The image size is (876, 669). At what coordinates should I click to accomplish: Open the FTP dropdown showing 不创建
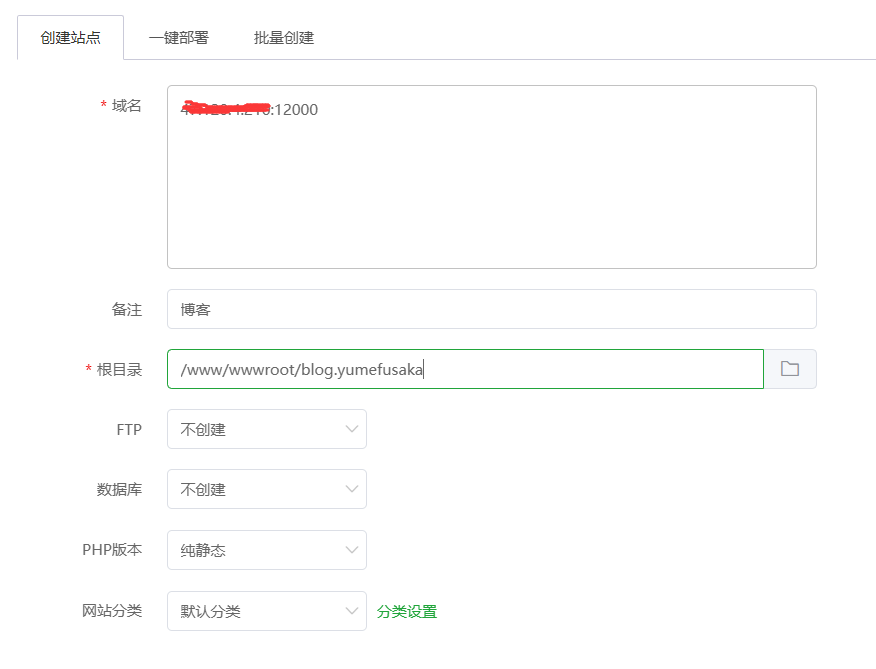(x=265, y=429)
